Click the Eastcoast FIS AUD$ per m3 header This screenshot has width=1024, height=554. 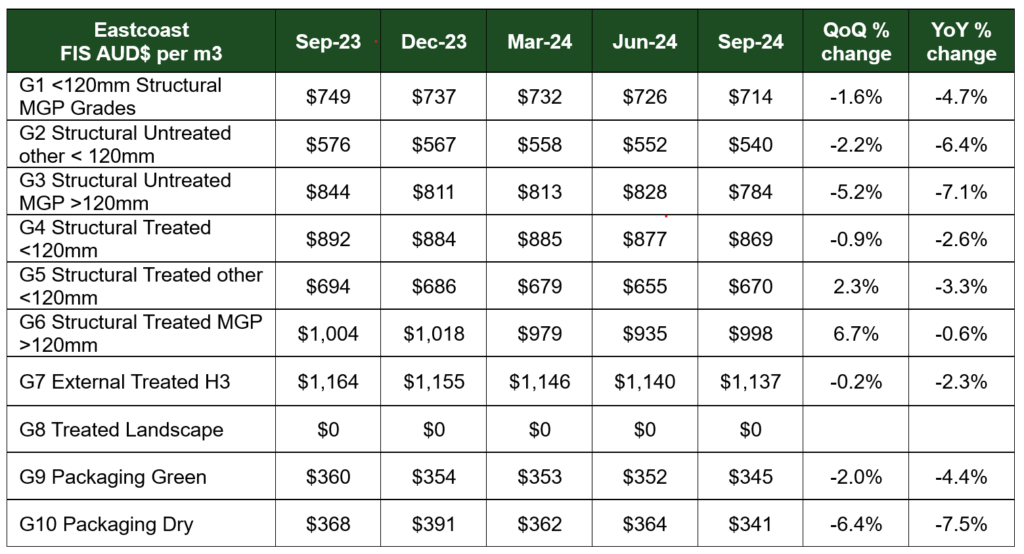(141, 41)
